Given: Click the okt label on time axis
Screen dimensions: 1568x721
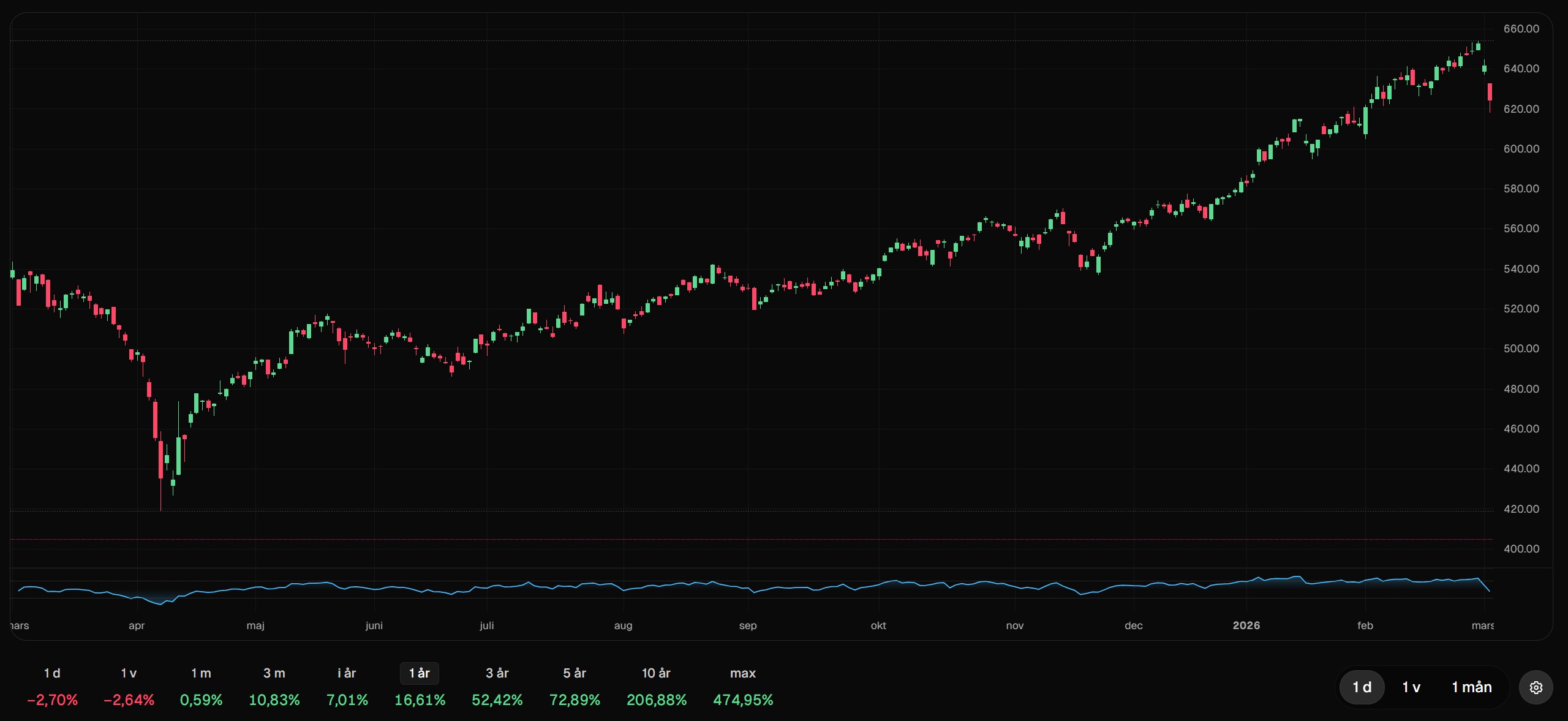Looking at the screenshot, I should click(878, 625).
